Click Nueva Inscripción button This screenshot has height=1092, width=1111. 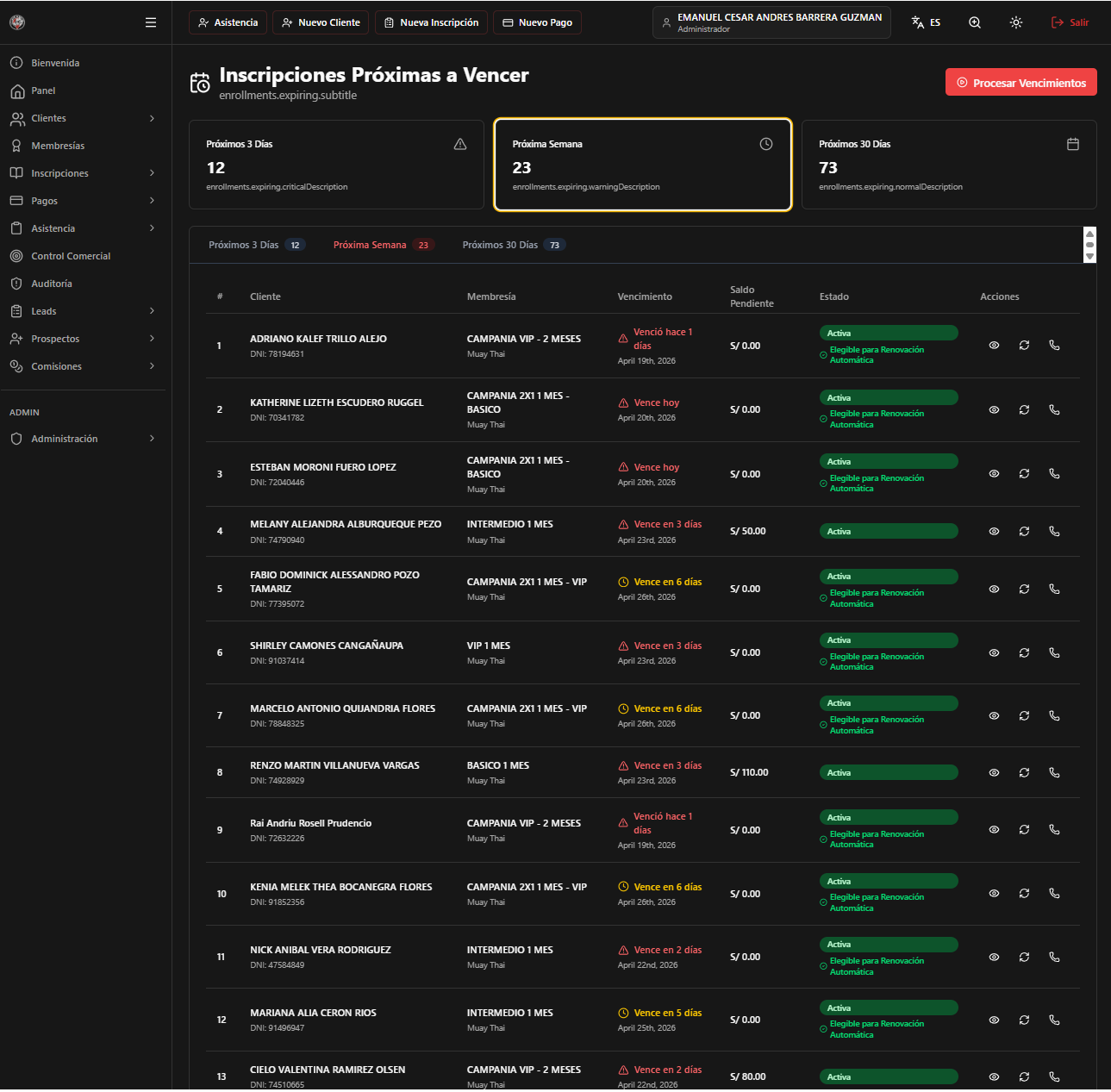pos(431,22)
